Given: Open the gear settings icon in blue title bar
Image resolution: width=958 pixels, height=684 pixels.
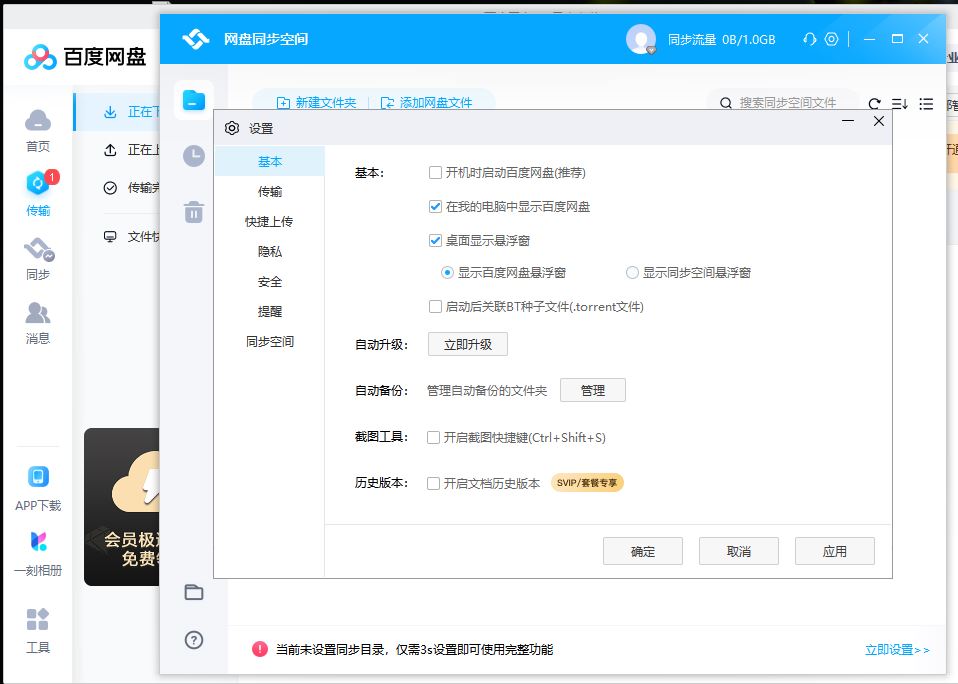Looking at the screenshot, I should tap(832, 39).
